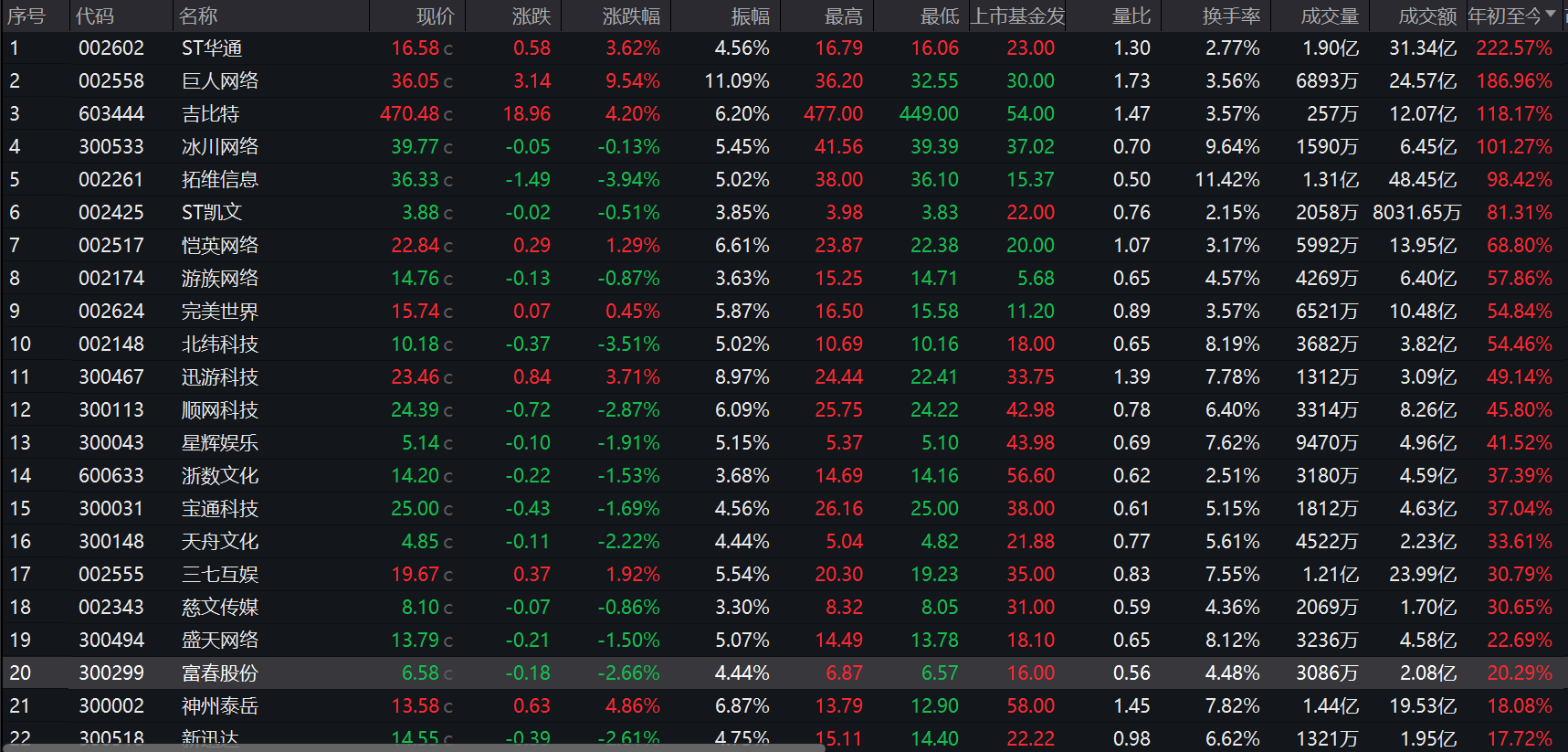
Task: Pick the ST凯文 stock name
Action: coord(212,212)
